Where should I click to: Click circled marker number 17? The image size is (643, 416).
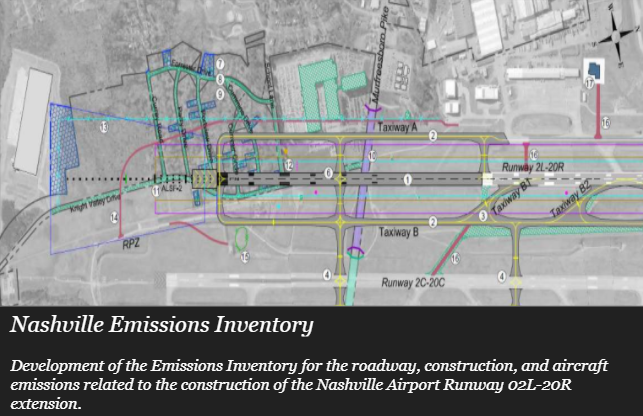tap(589, 85)
